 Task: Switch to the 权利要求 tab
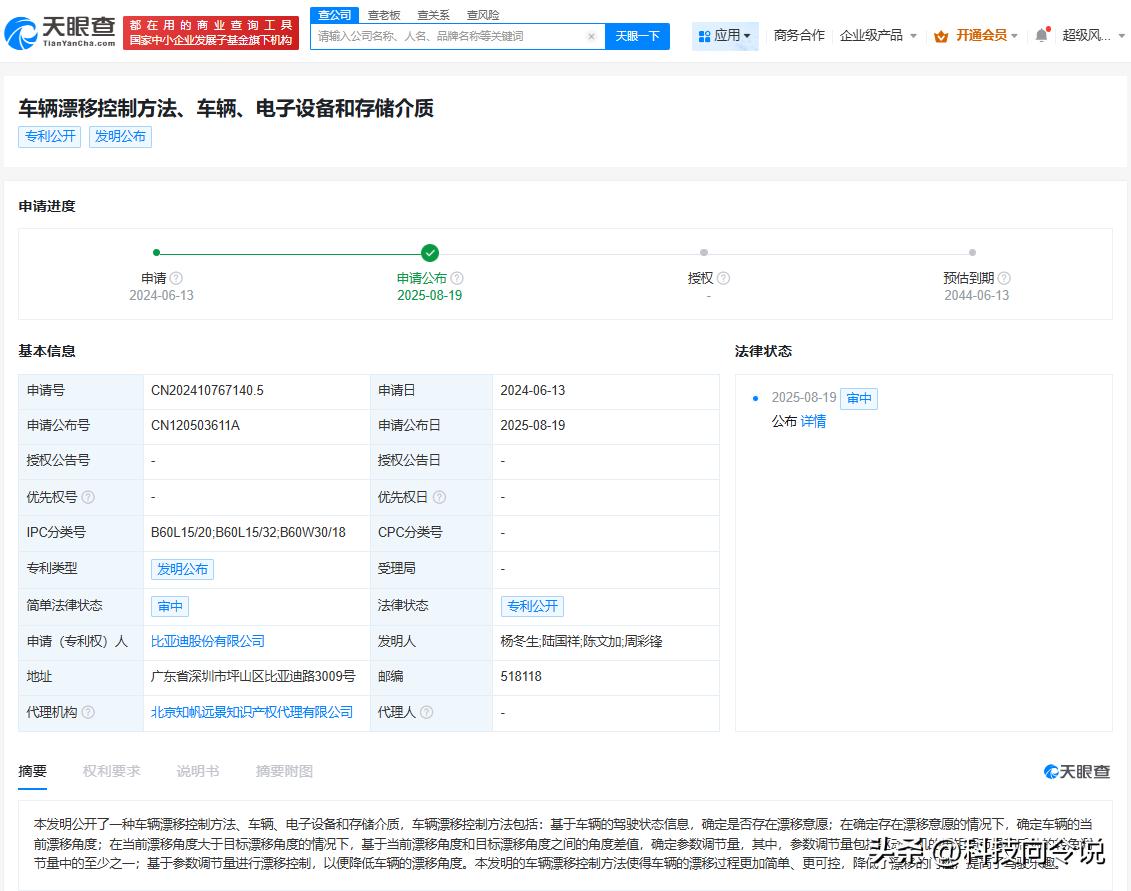(111, 771)
